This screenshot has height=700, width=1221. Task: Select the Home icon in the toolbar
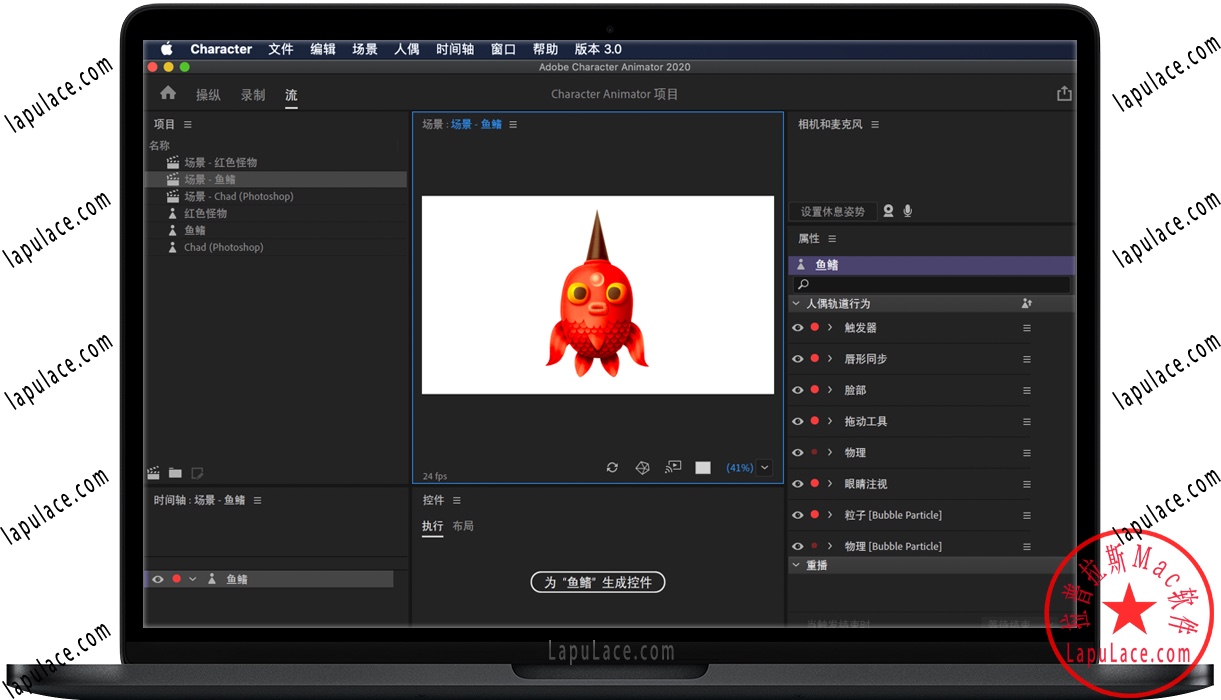point(167,92)
